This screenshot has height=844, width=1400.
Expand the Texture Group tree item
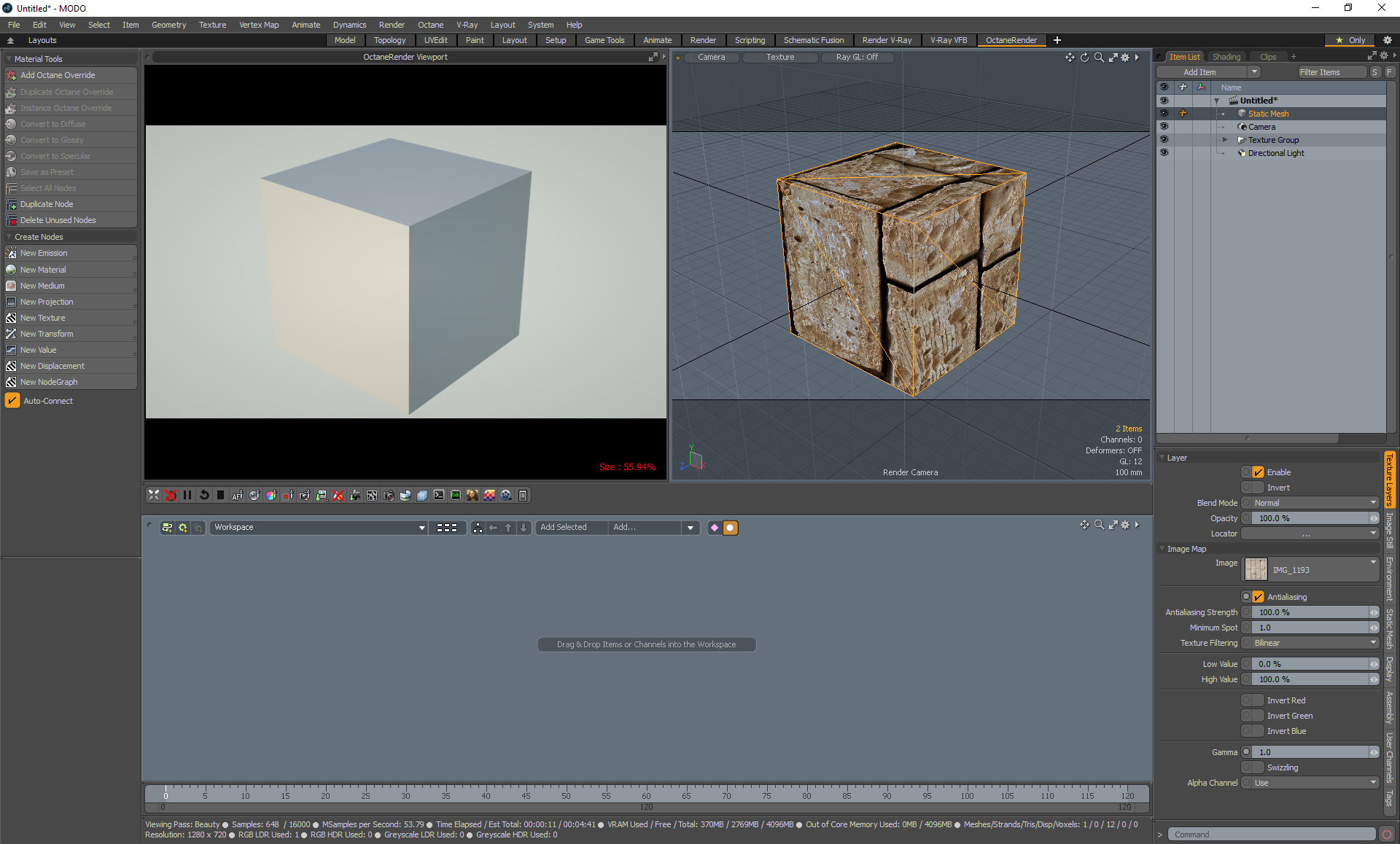(1226, 140)
